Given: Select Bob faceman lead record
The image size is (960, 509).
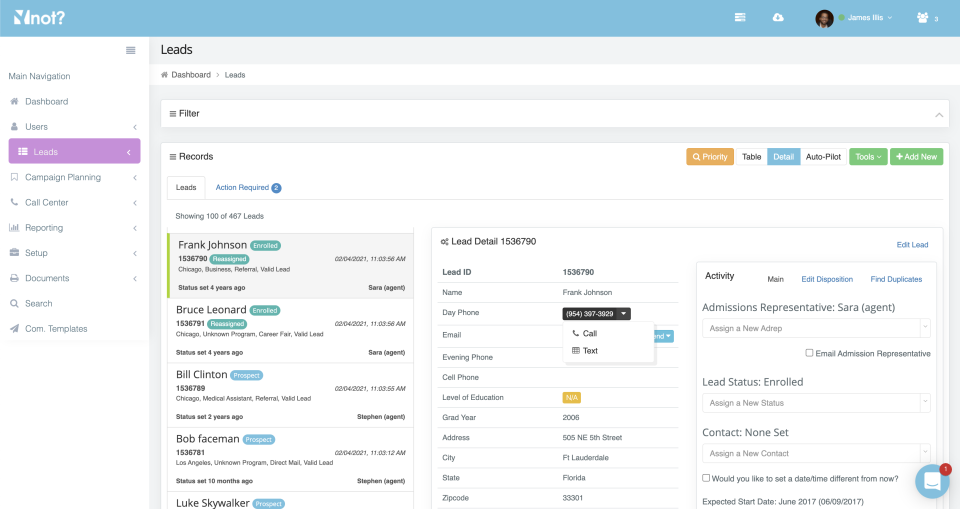Looking at the screenshot, I should pos(290,459).
